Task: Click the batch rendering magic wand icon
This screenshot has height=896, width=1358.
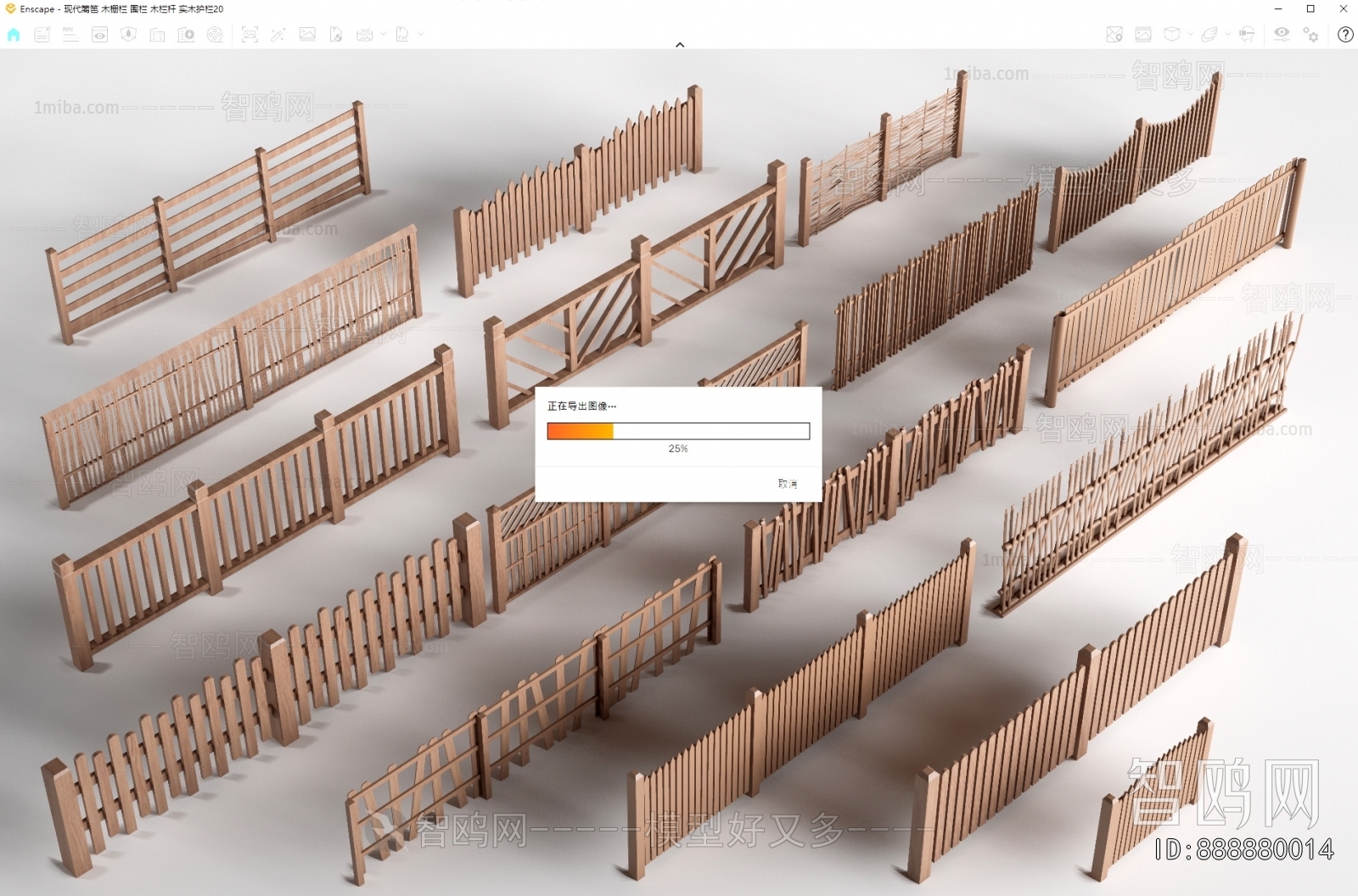Action: 278,35
